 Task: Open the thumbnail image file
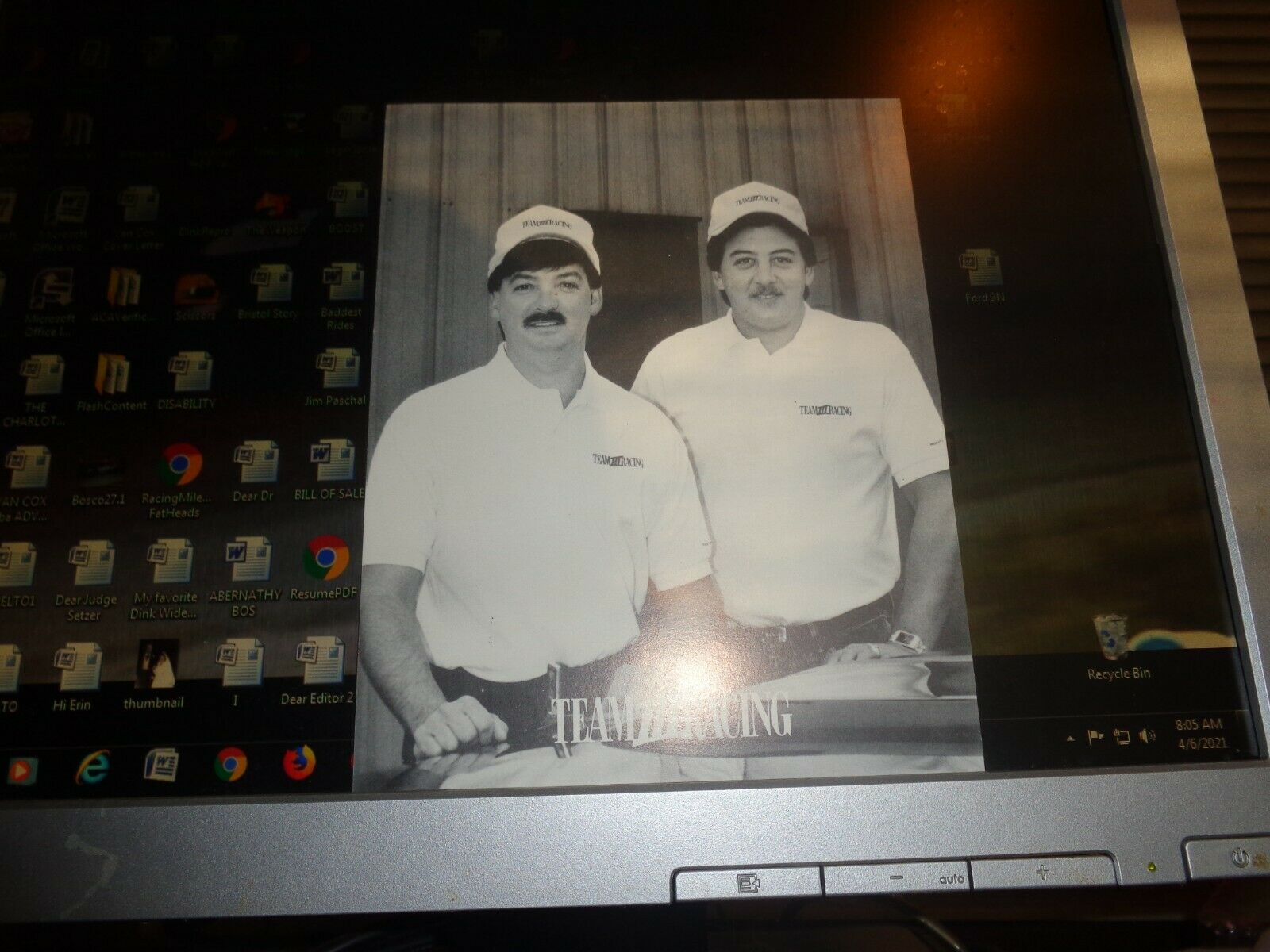pos(156,674)
